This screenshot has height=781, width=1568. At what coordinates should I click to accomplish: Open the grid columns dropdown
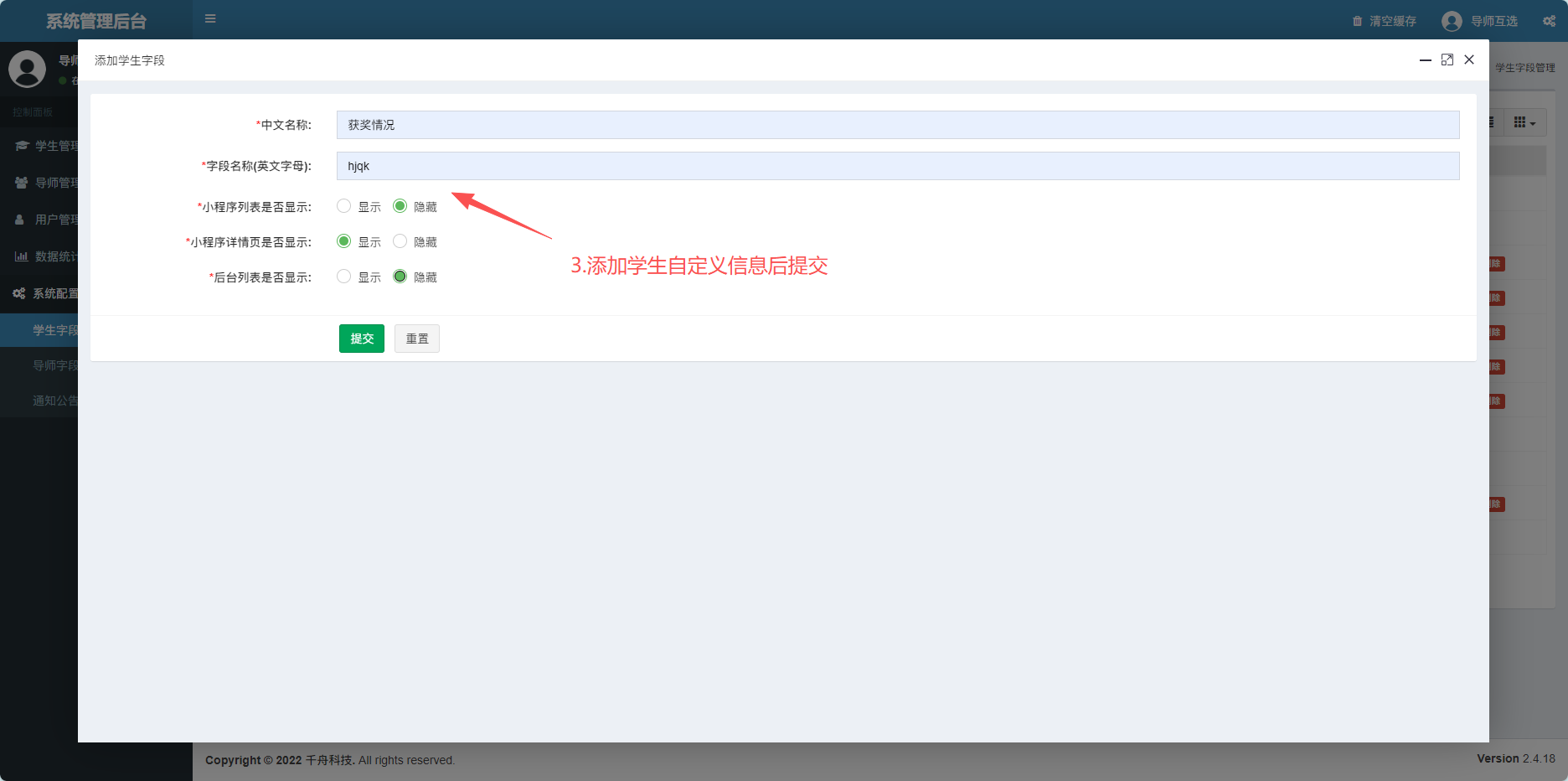pos(1524,123)
